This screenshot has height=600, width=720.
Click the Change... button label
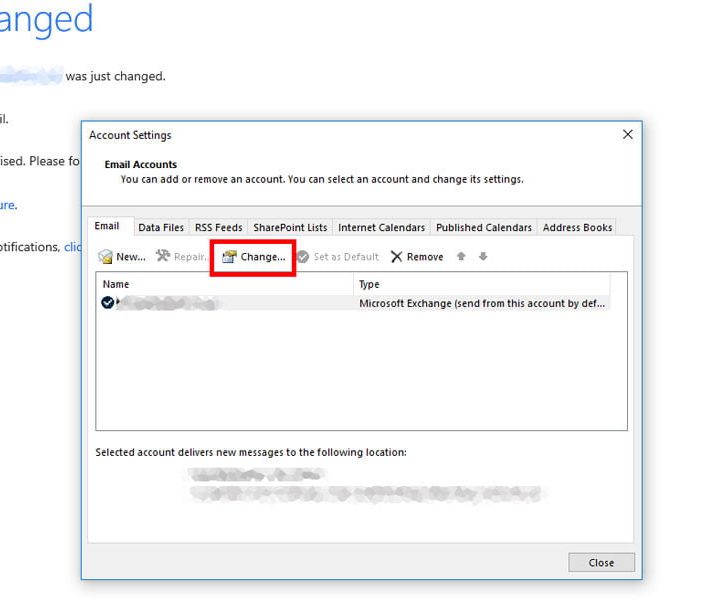pos(263,257)
